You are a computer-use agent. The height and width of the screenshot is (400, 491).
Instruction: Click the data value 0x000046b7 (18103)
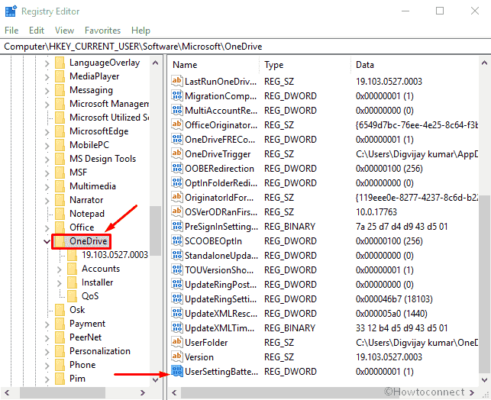(x=394, y=299)
